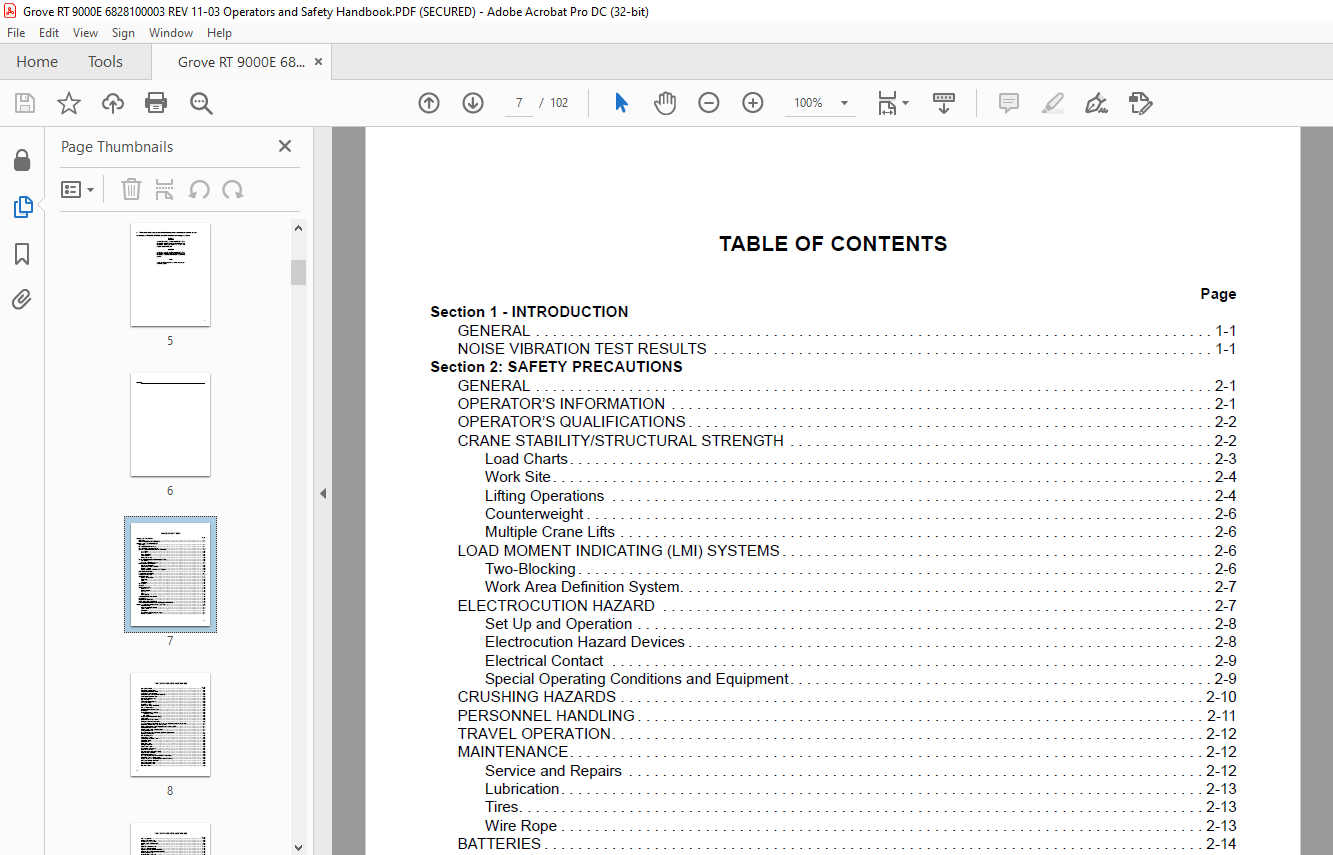
Task: Close the Grove RT 9000E document tab
Action: (x=318, y=62)
